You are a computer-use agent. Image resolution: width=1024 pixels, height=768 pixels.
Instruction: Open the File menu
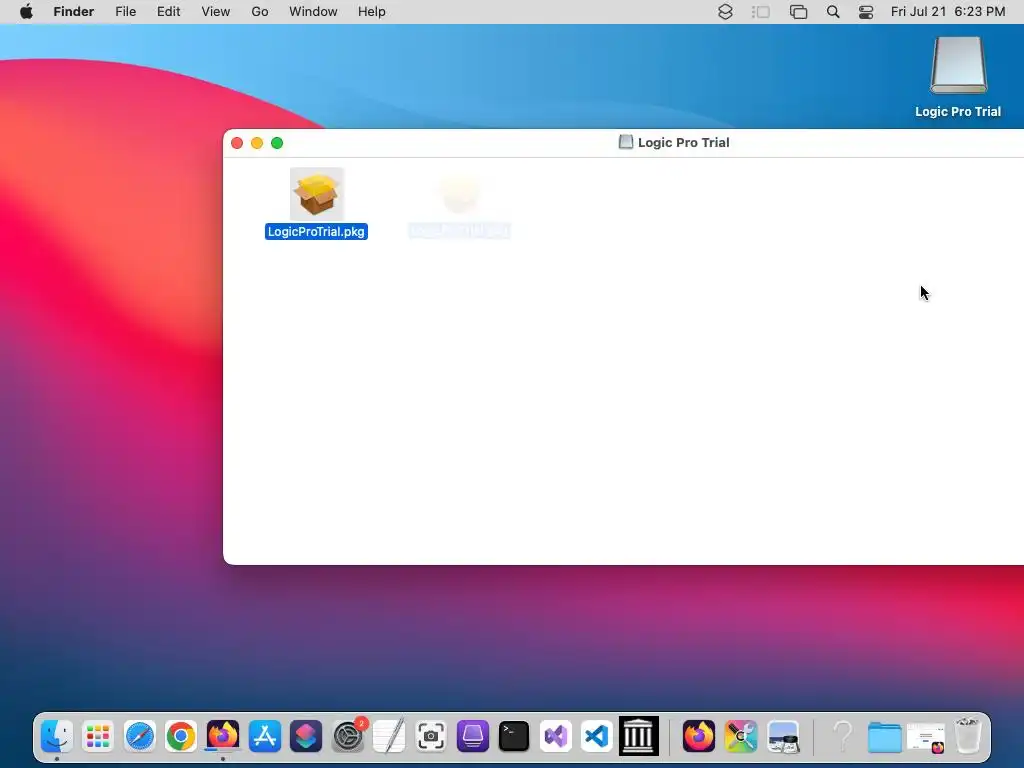point(125,12)
